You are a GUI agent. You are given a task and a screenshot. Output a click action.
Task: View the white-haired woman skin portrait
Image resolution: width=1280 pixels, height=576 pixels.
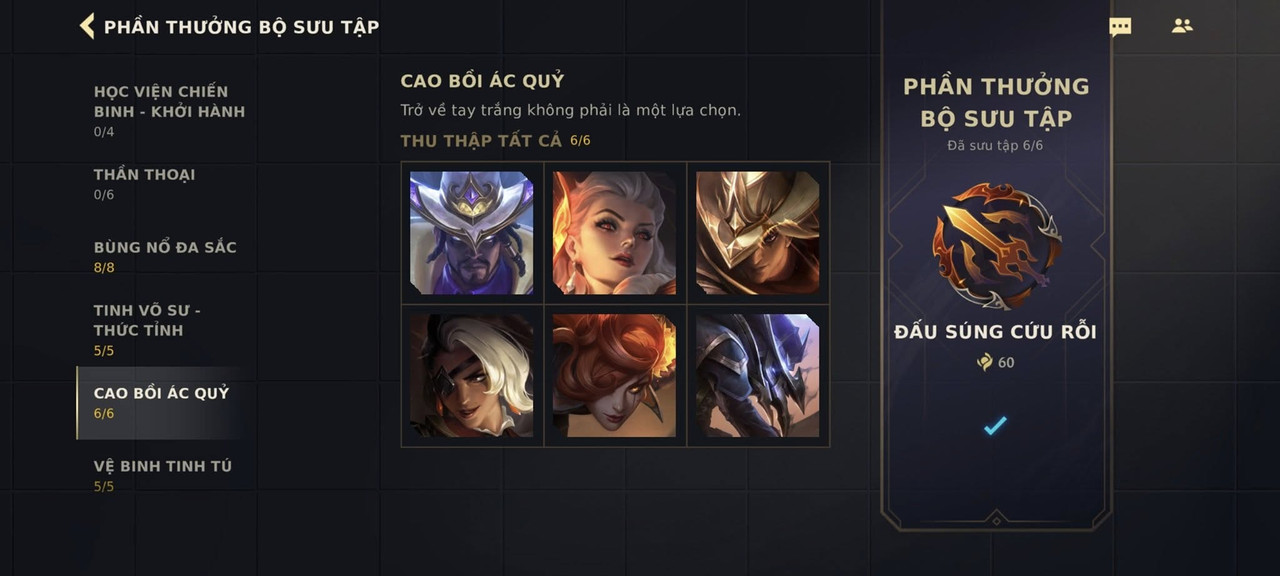(x=615, y=233)
